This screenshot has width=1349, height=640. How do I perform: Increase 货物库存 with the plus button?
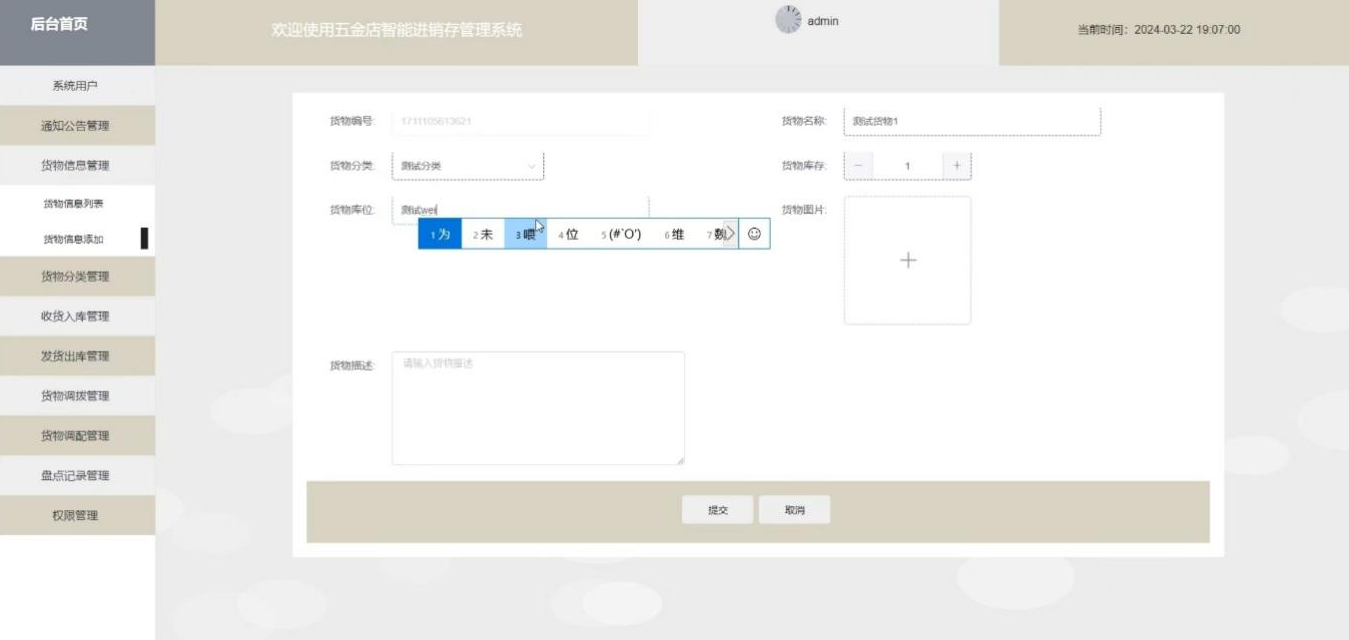tap(957, 166)
